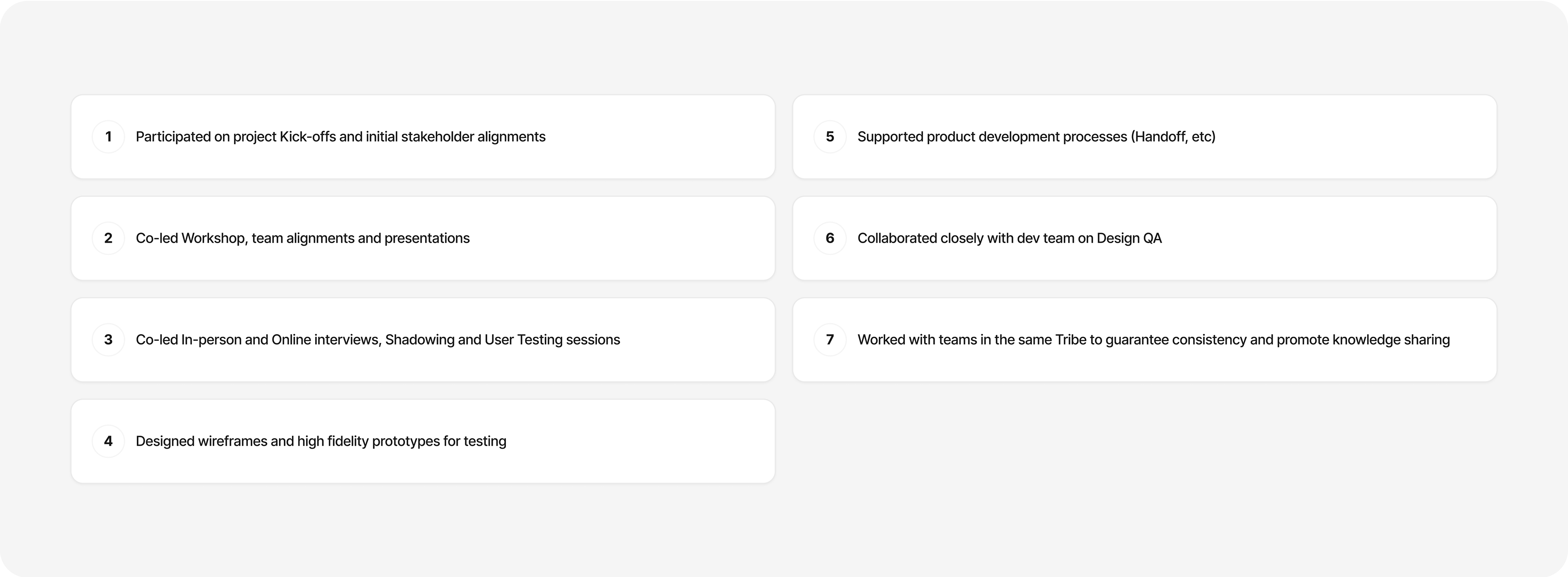
Task: Click the number 7 circle badge
Action: pos(830,340)
